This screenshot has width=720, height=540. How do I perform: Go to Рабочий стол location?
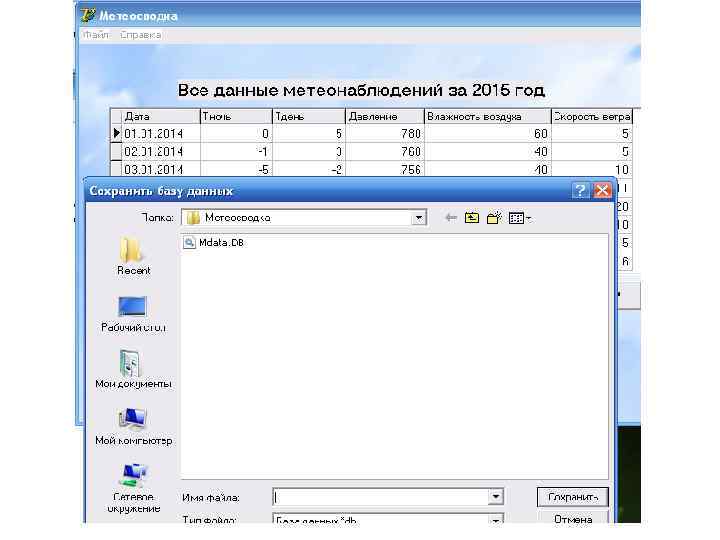tap(133, 314)
